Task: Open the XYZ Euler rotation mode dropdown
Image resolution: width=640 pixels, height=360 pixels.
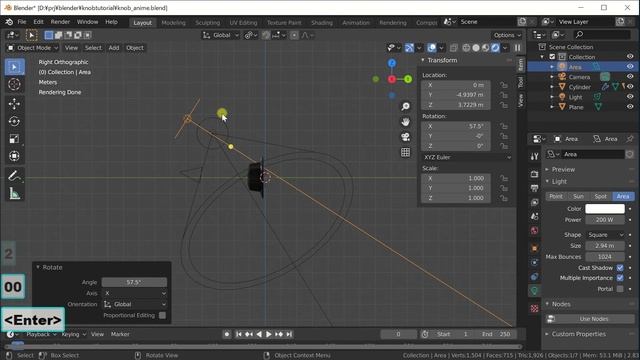Action: click(x=467, y=157)
